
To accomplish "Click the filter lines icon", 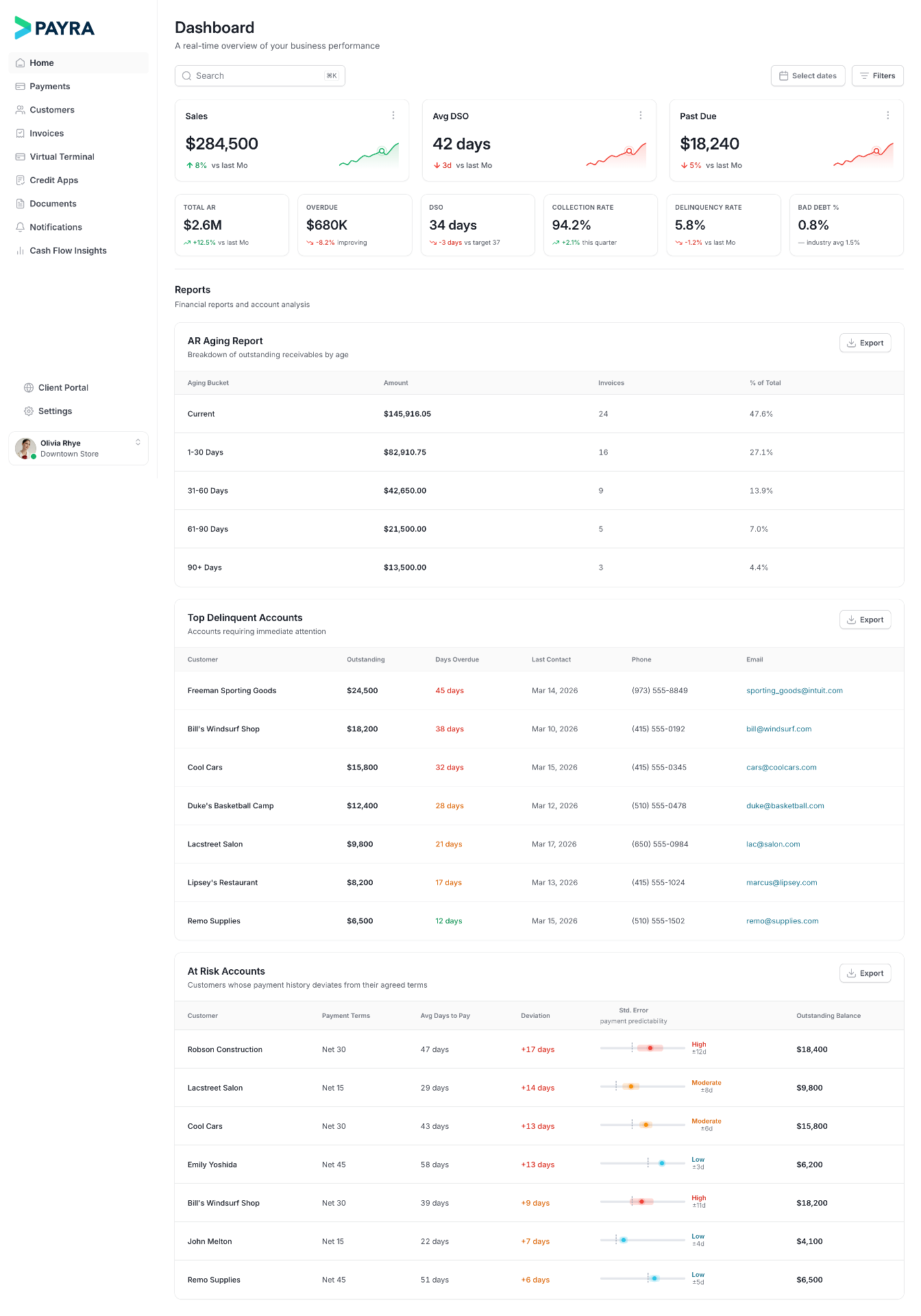I will click(x=865, y=76).
